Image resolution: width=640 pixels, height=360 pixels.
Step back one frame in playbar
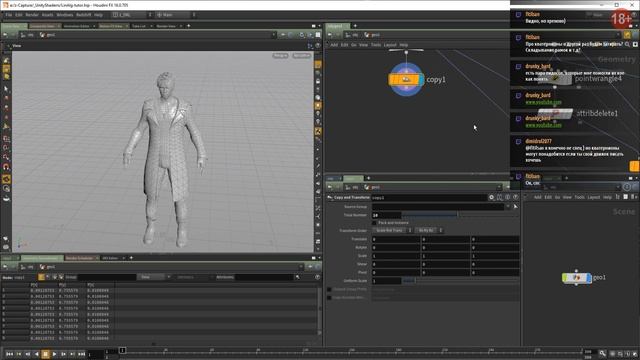[x=27, y=354]
